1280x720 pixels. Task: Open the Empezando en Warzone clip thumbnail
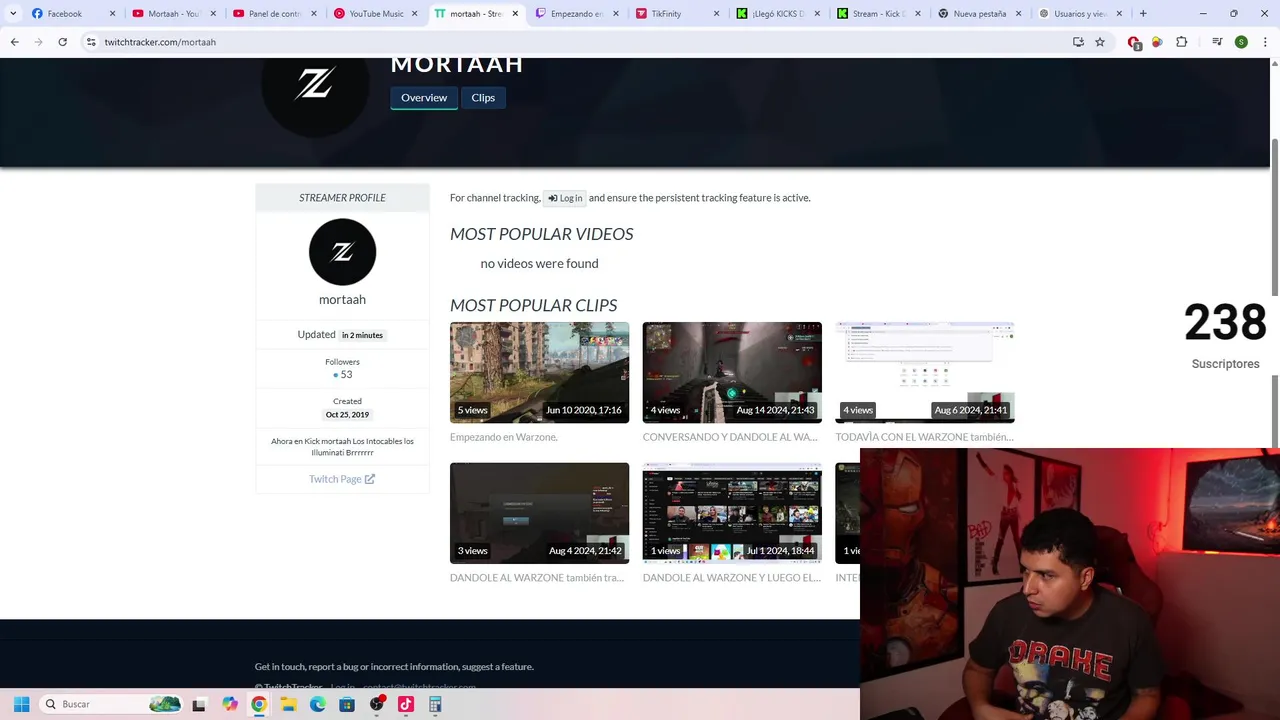click(x=539, y=372)
